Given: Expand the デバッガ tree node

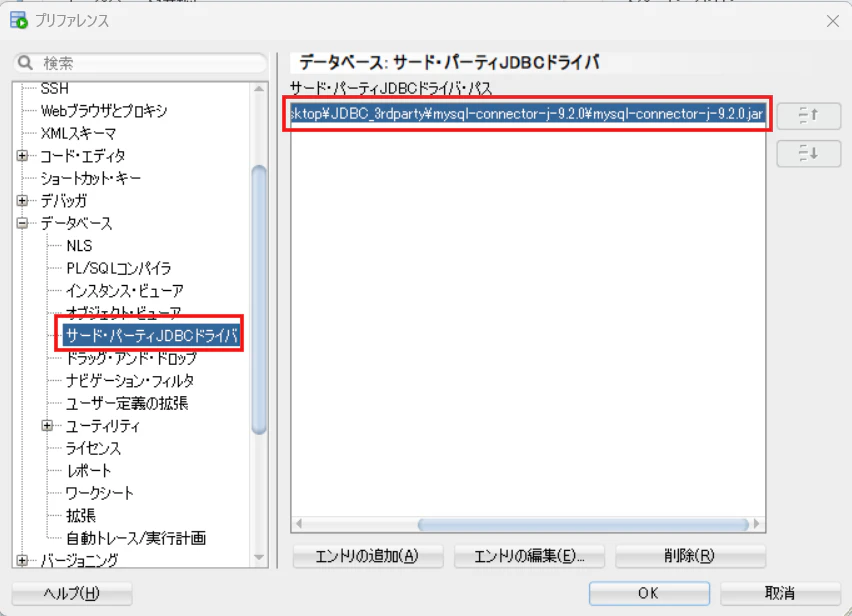Looking at the screenshot, I should 22,200.
